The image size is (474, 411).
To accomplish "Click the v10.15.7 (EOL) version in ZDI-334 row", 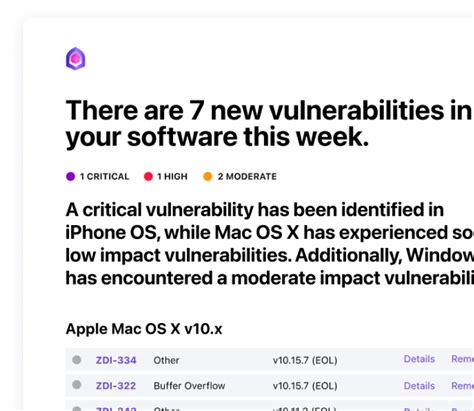I will 305,360.
